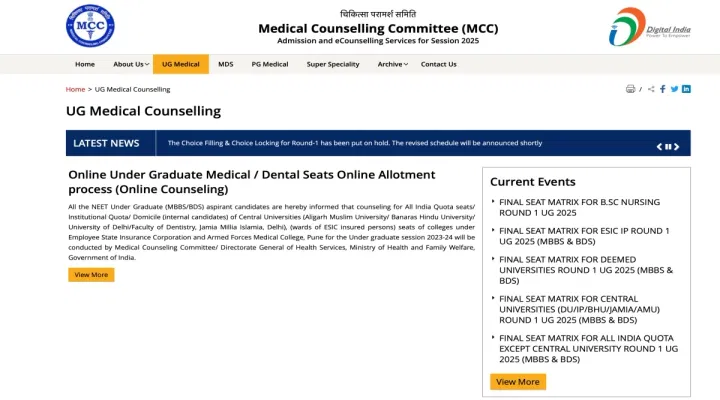Click Home link in breadcrumb
720x400 pixels.
(75, 89)
